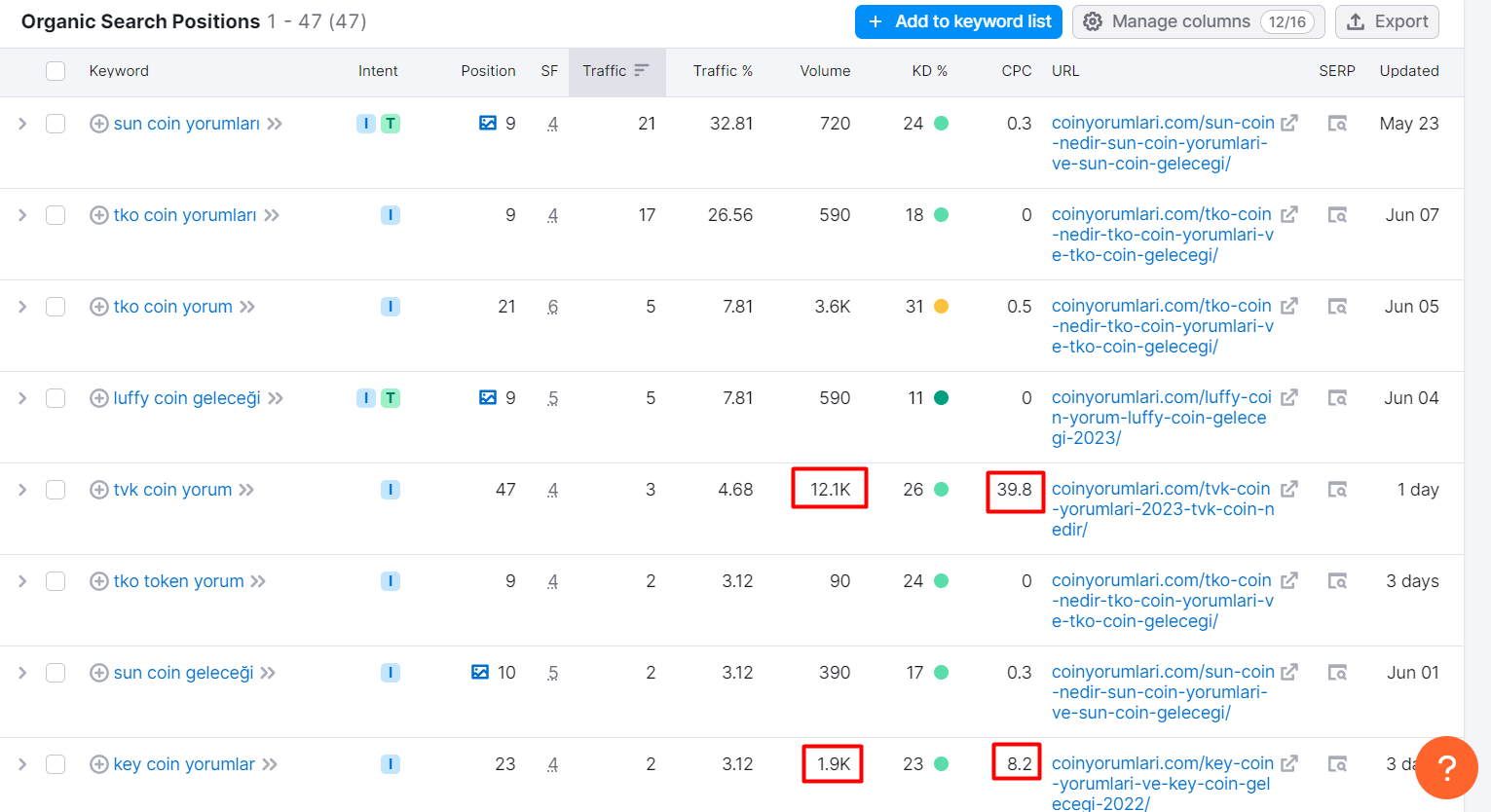Expand the tko token yorum row
Viewport: 1491px width, 812px height.
(x=22, y=581)
